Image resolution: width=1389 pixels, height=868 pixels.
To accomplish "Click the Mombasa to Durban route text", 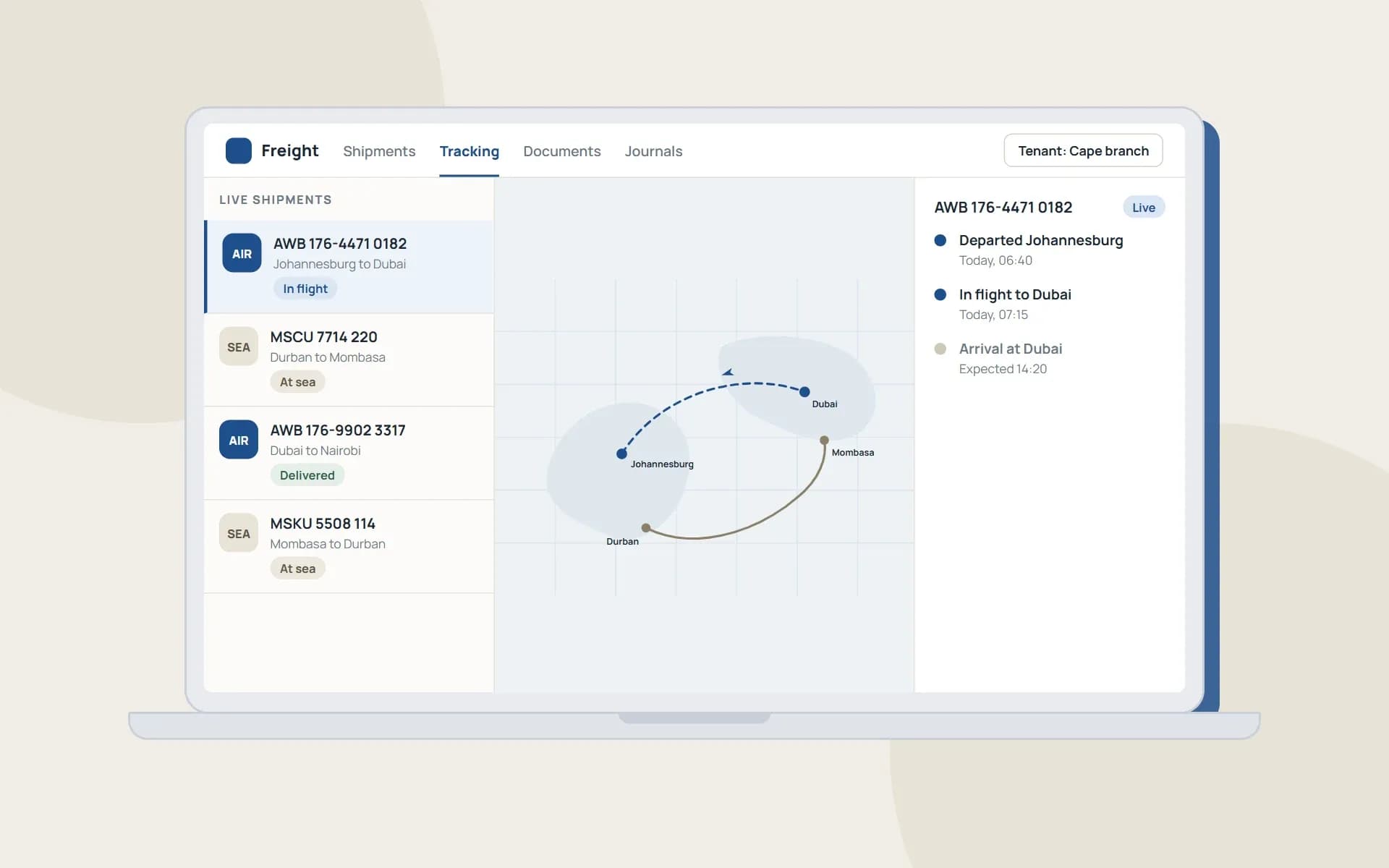I will point(328,544).
